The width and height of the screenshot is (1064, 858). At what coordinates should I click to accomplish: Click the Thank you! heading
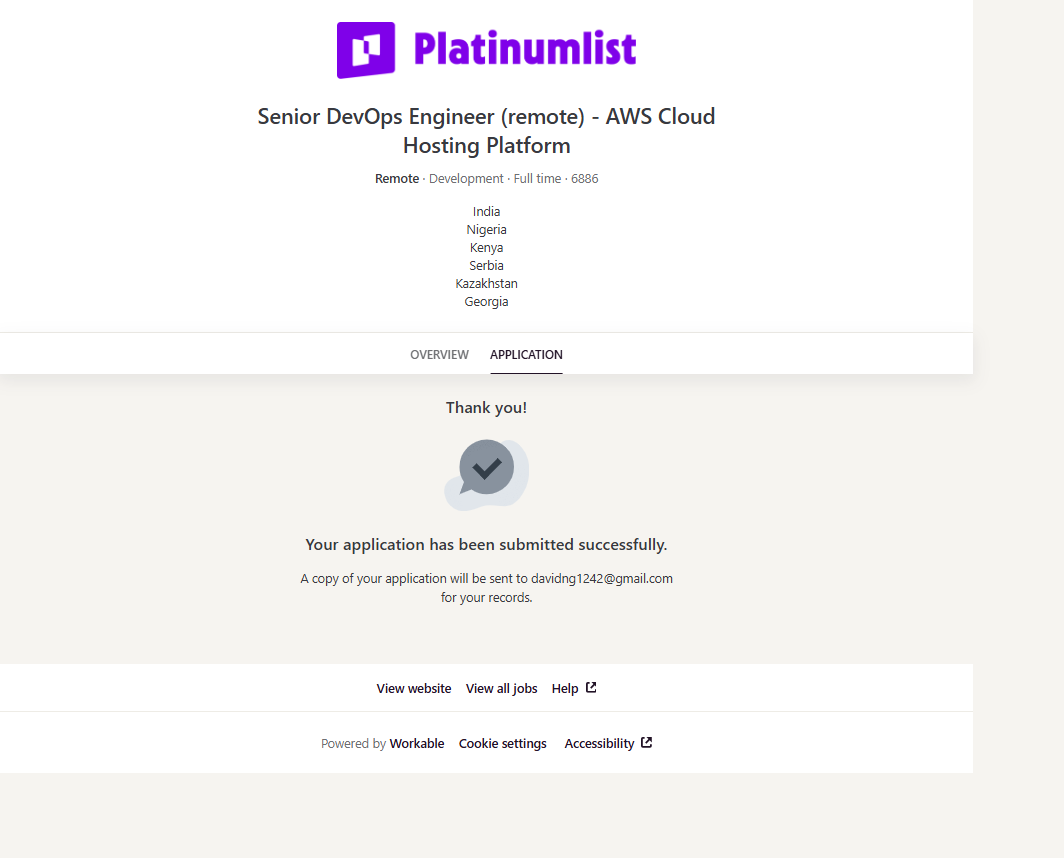486,408
